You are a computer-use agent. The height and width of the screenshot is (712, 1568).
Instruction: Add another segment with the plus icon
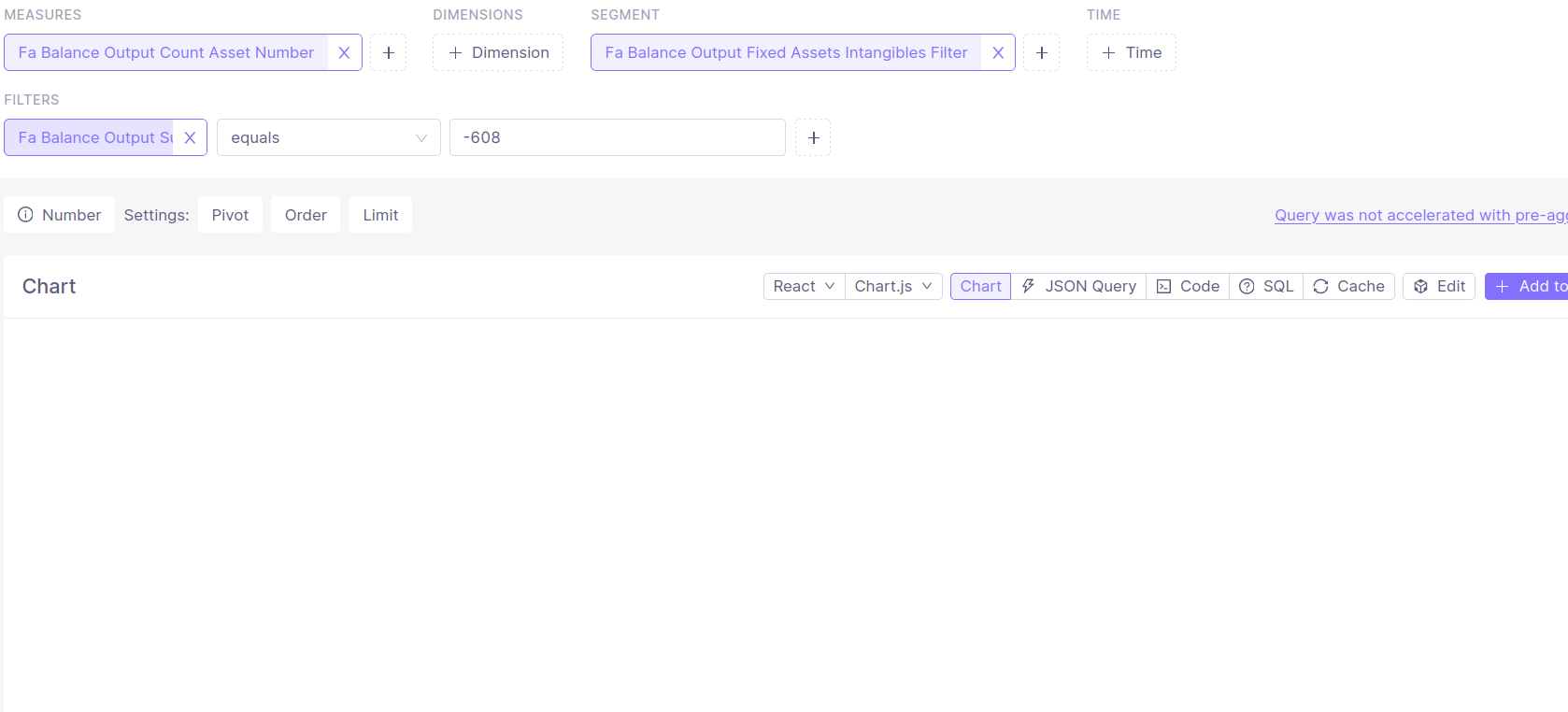1042,52
